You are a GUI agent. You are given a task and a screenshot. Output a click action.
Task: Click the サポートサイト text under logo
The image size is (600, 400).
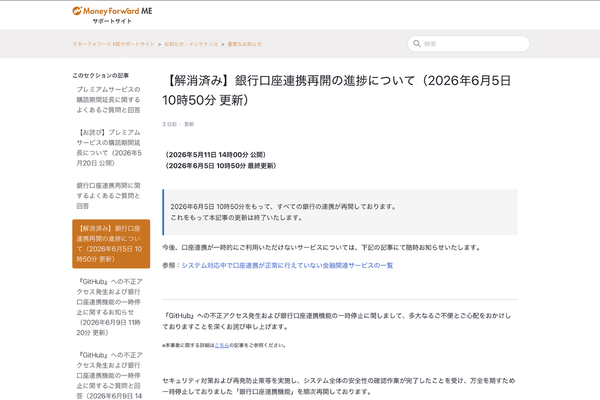coord(112,21)
